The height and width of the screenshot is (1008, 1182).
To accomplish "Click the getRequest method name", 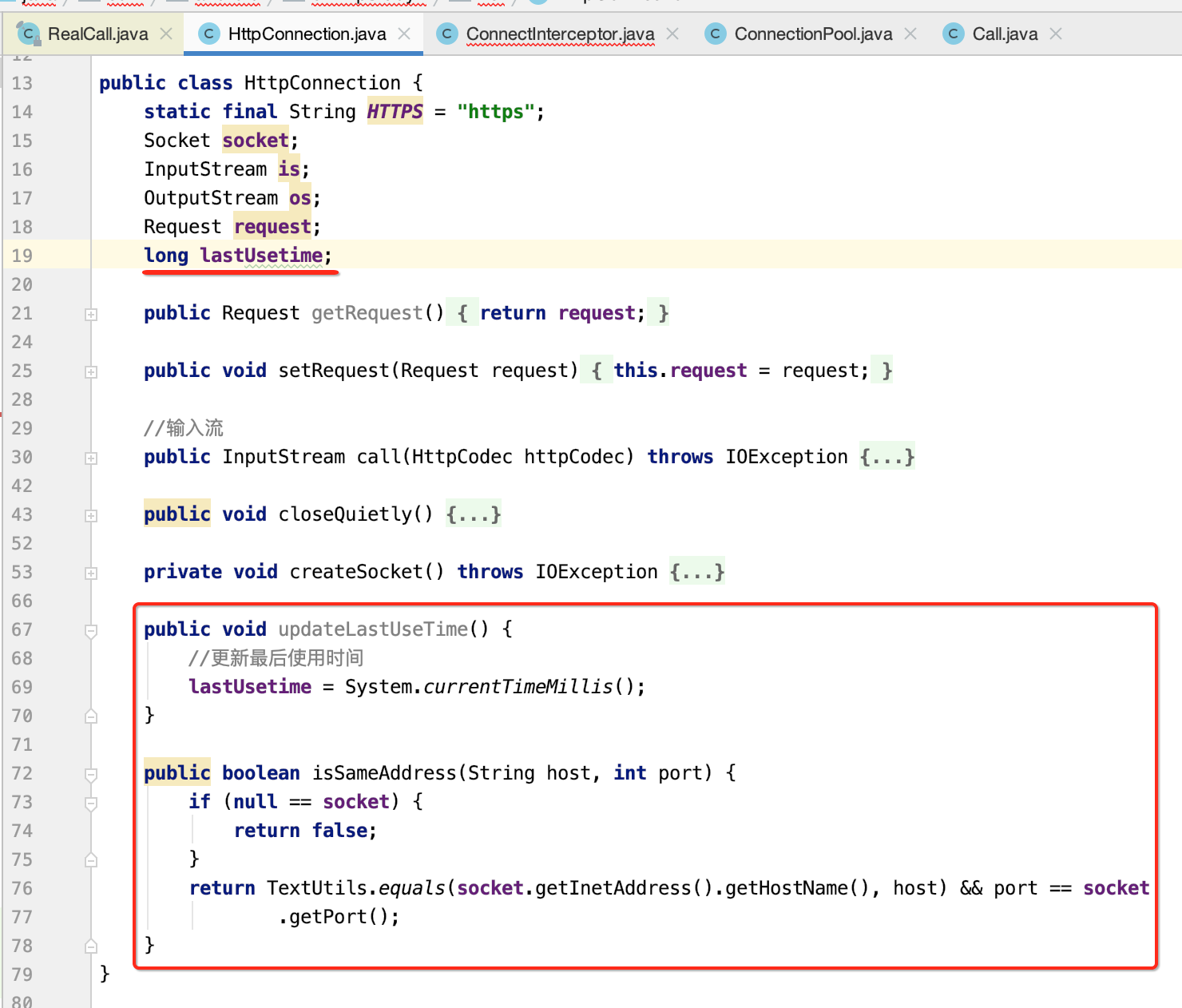I will coord(367,313).
